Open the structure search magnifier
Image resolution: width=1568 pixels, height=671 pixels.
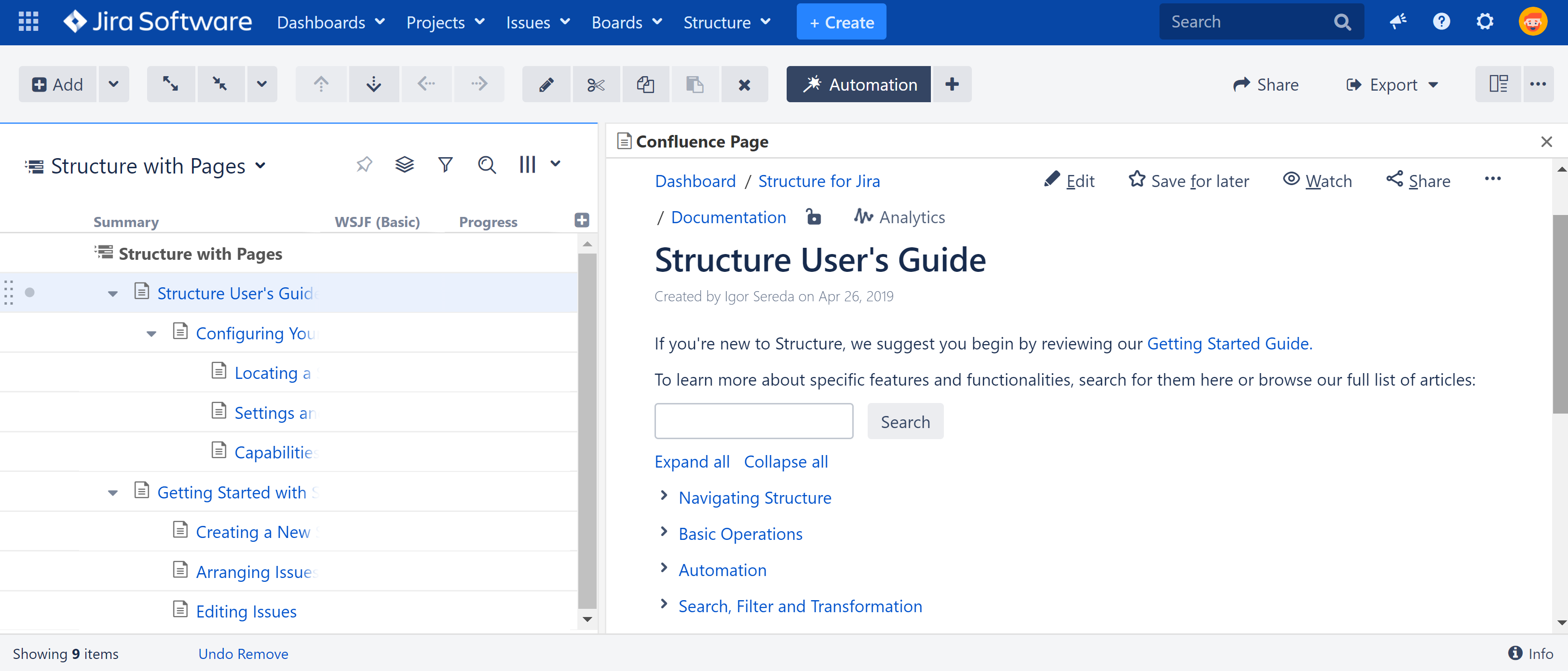(x=486, y=164)
